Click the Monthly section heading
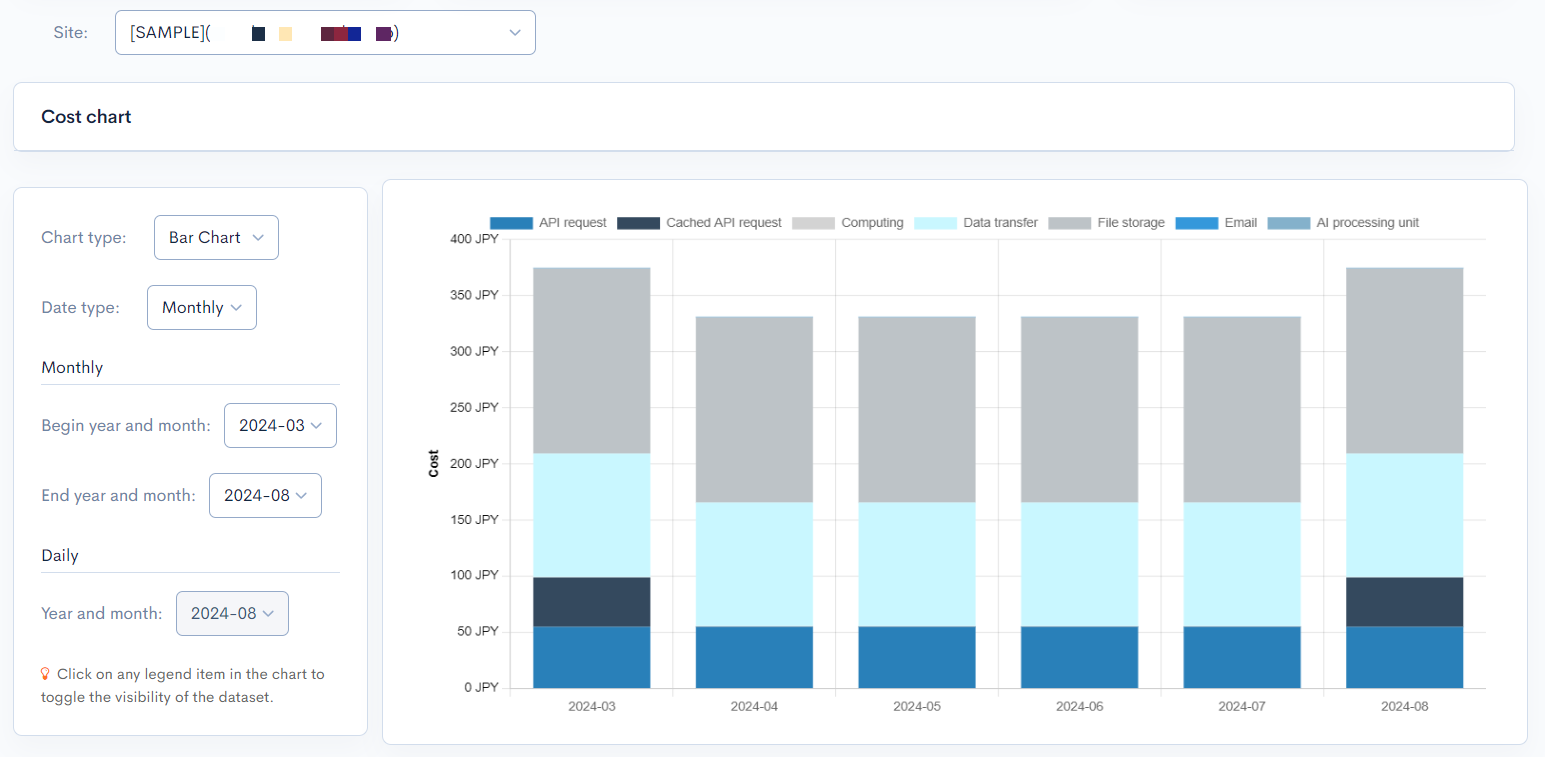The height and width of the screenshot is (757, 1545). [x=72, y=368]
